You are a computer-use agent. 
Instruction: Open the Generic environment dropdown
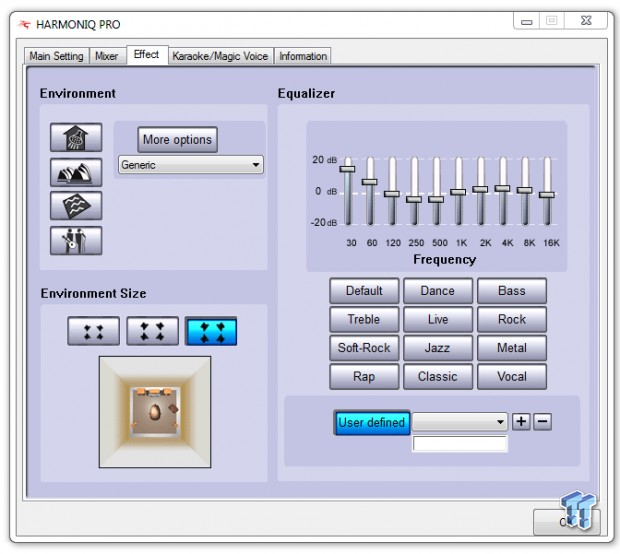[191, 164]
